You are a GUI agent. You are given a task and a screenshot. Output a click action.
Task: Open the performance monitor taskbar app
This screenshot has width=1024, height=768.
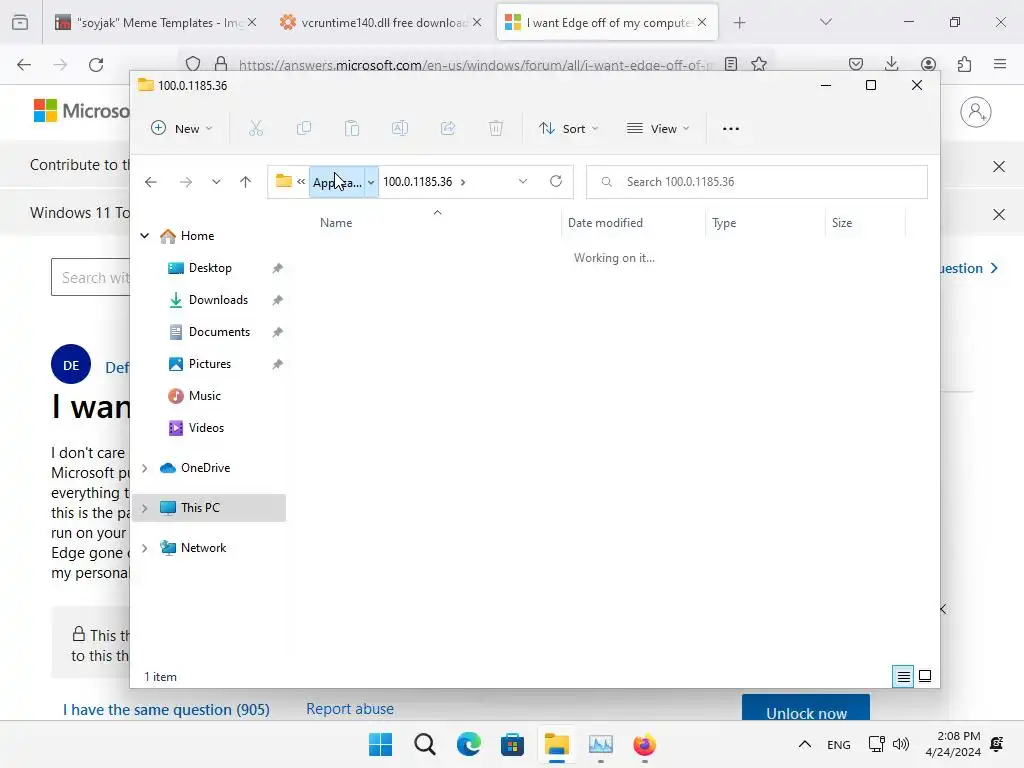[x=601, y=744]
